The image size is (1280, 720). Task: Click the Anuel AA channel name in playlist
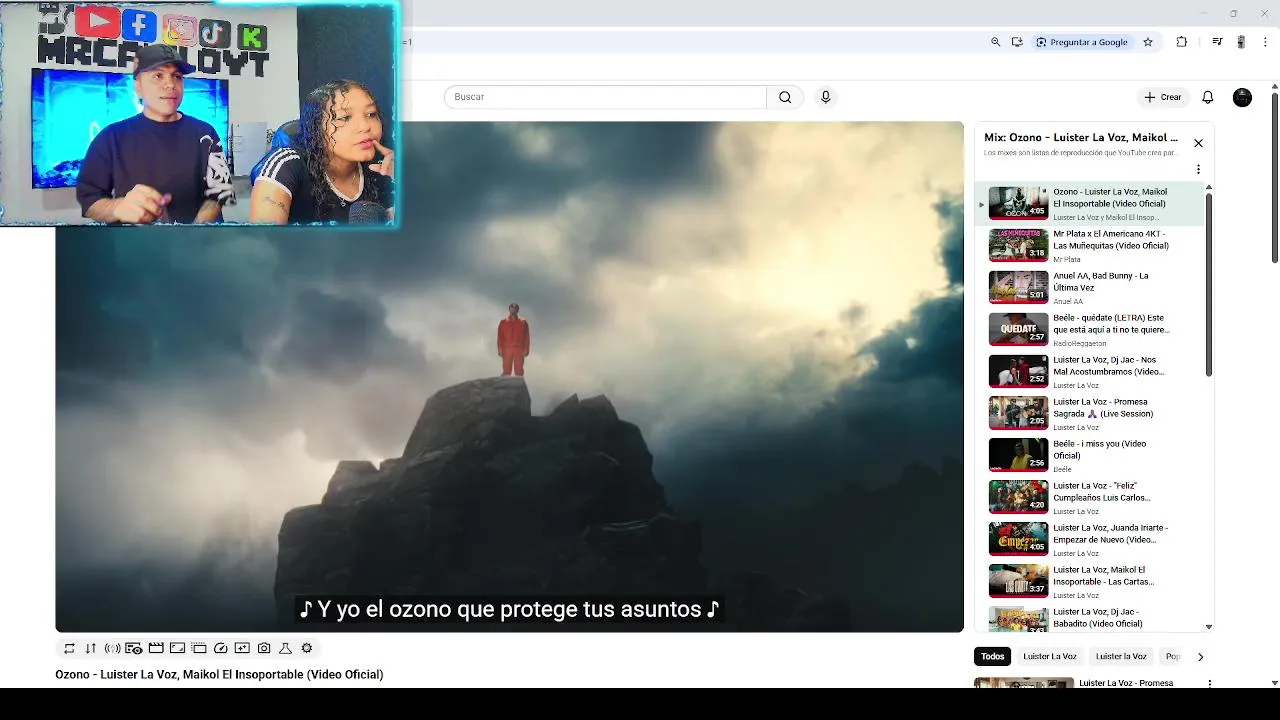[x=1068, y=301]
